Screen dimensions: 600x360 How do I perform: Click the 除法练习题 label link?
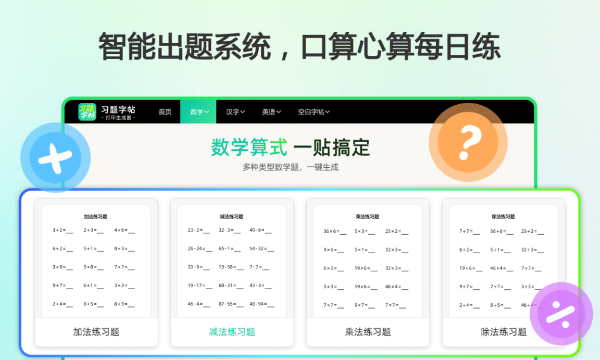(x=504, y=332)
